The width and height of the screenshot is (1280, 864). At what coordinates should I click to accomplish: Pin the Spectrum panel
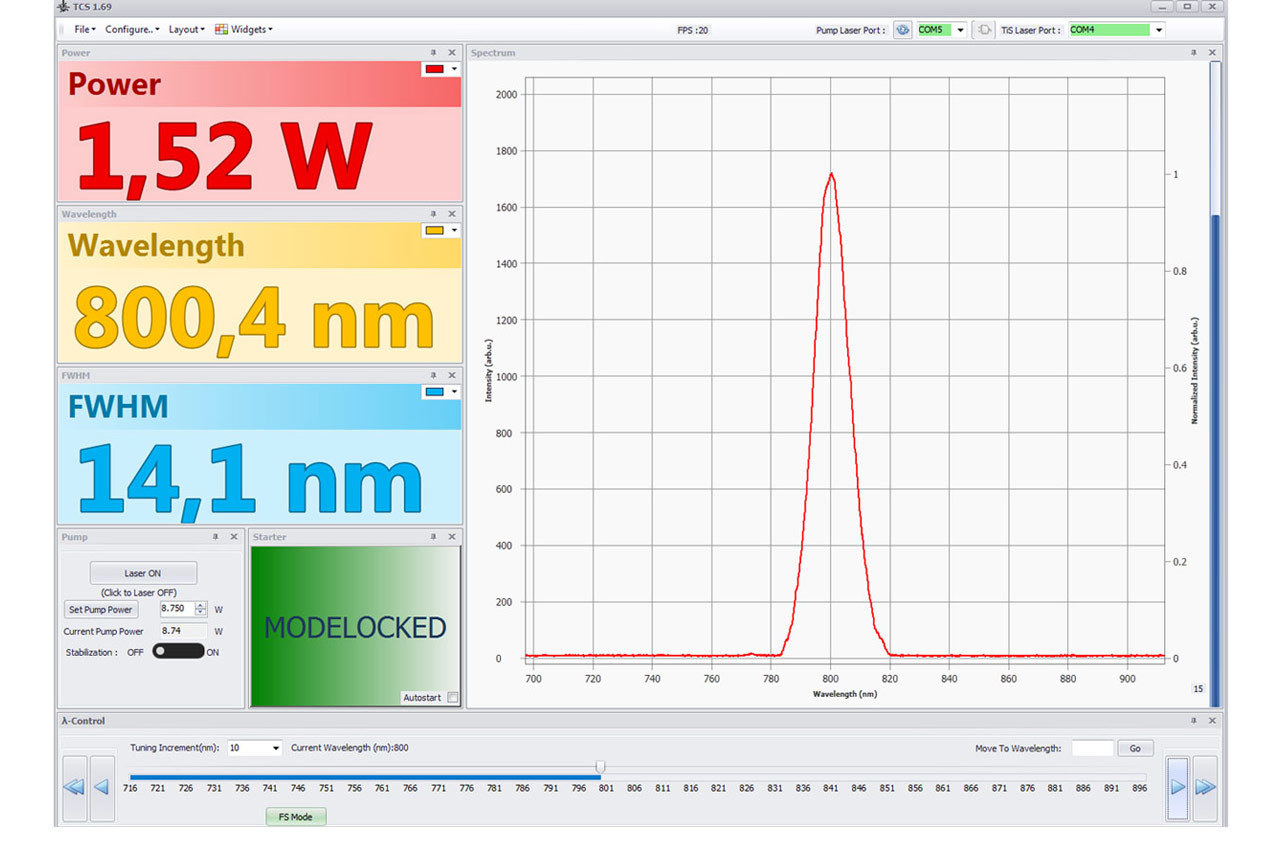[1194, 53]
